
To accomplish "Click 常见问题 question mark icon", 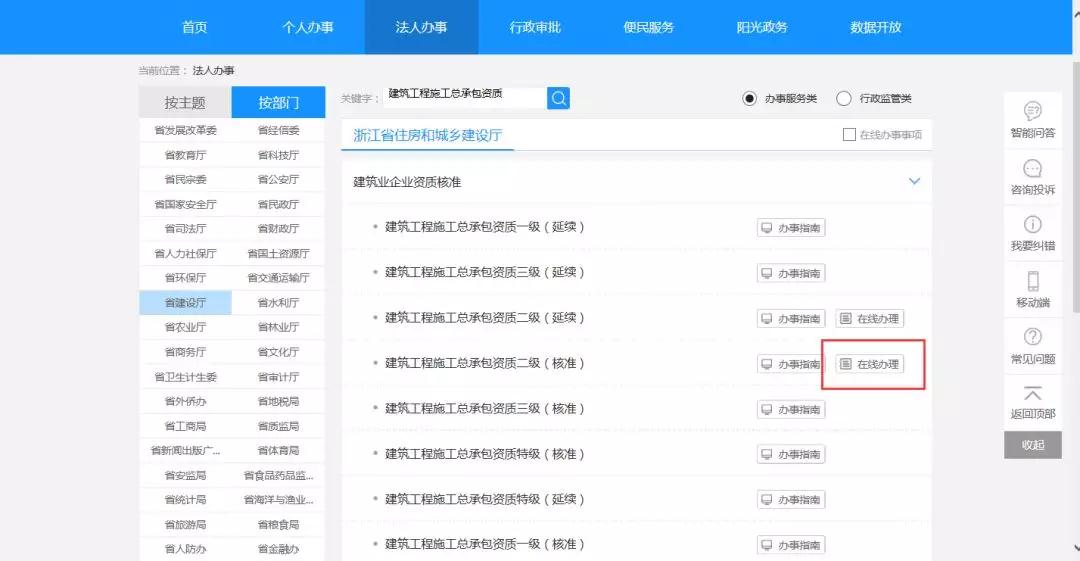I will [1032, 338].
